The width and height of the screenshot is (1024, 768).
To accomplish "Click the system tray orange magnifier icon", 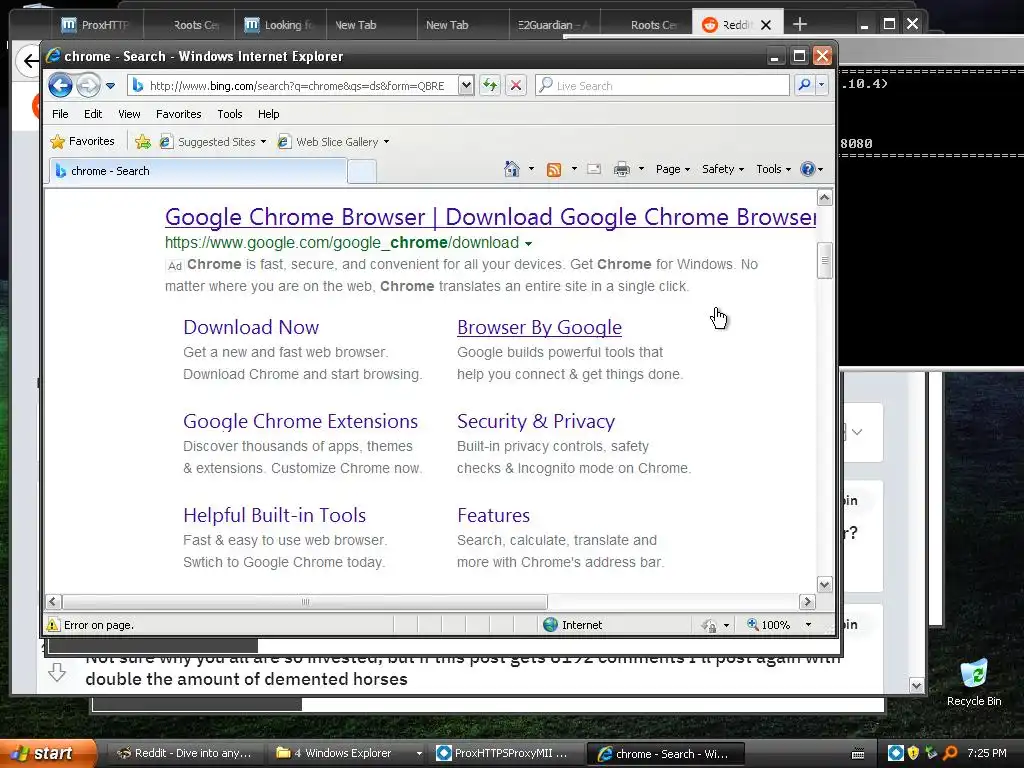I will (x=950, y=754).
